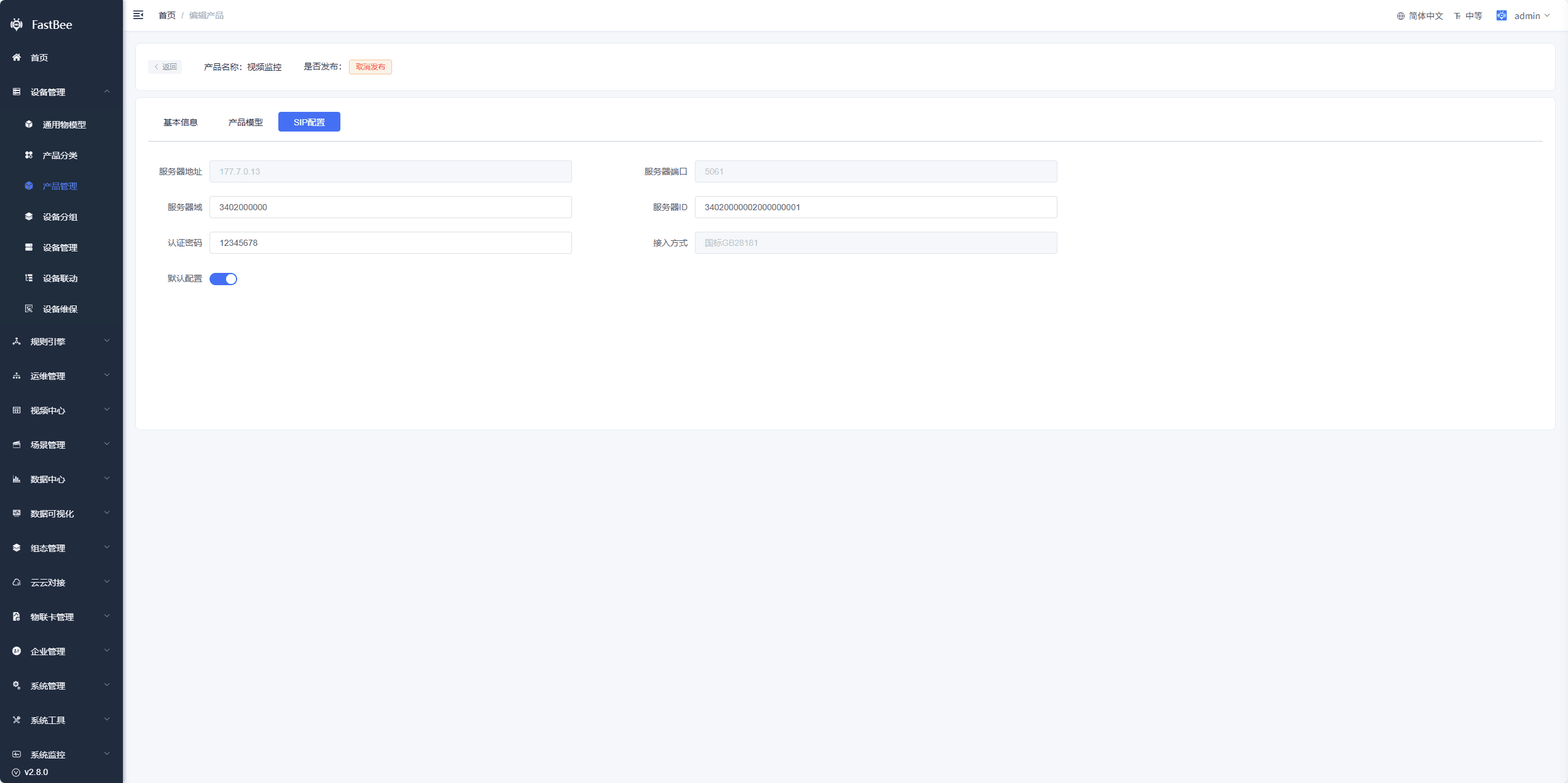
Task: Collapse the 设备管理 parent menu
Action: click(x=61, y=92)
